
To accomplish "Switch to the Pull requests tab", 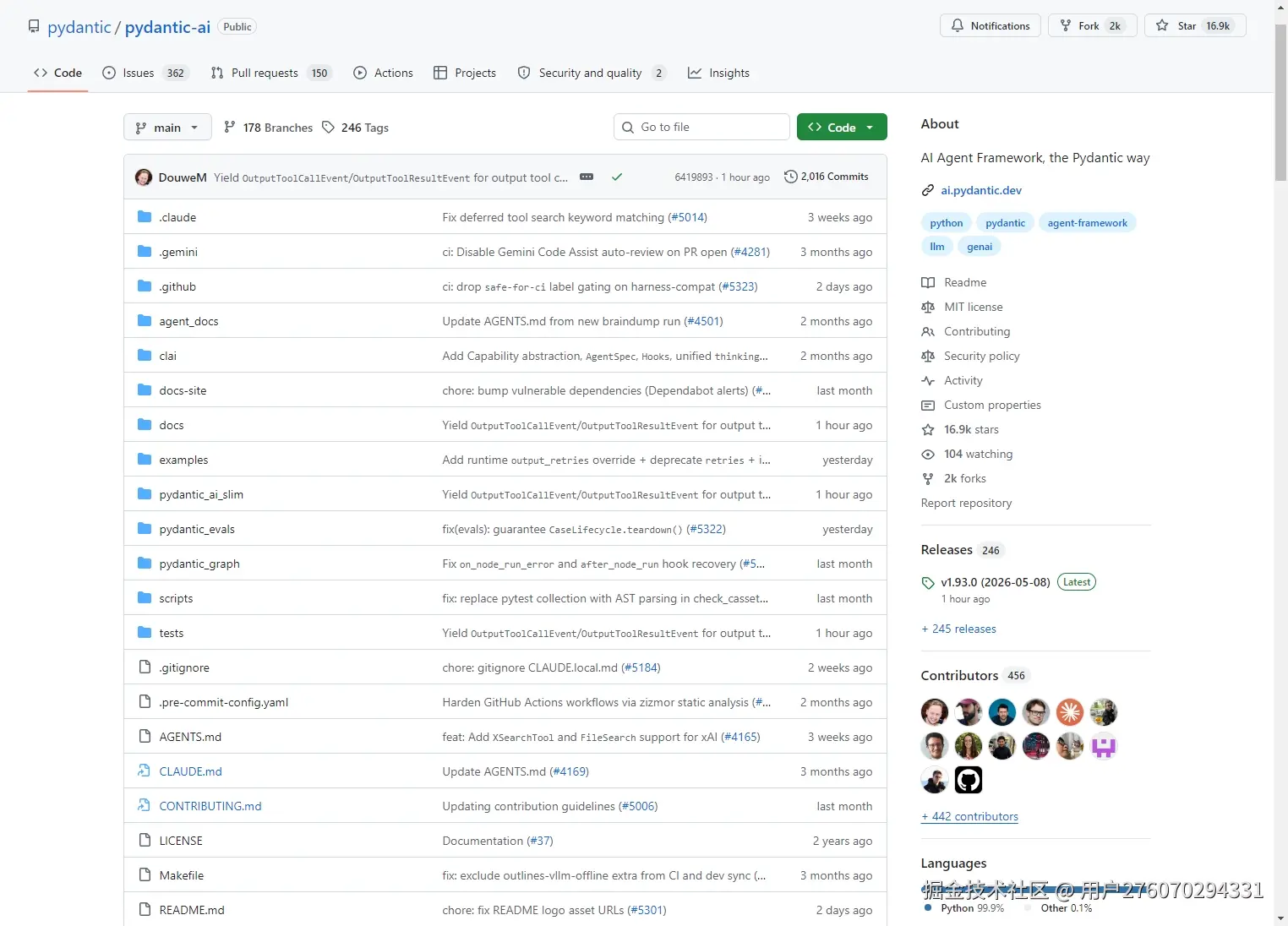I will [270, 73].
